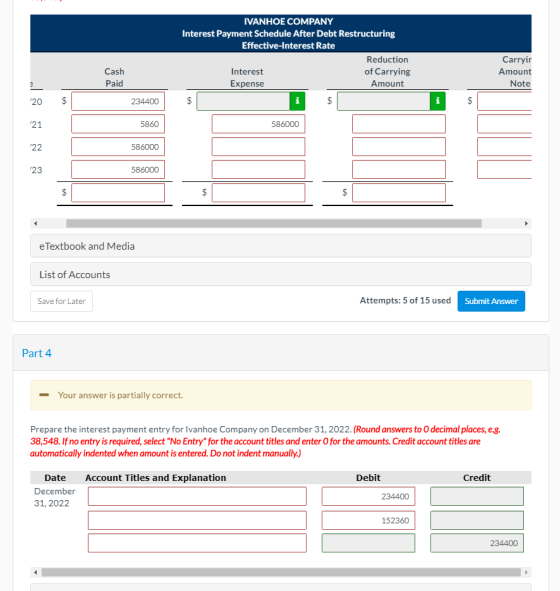
Task: Click the schedule's horizontal scrollbar thumb
Action: click(x=274, y=224)
